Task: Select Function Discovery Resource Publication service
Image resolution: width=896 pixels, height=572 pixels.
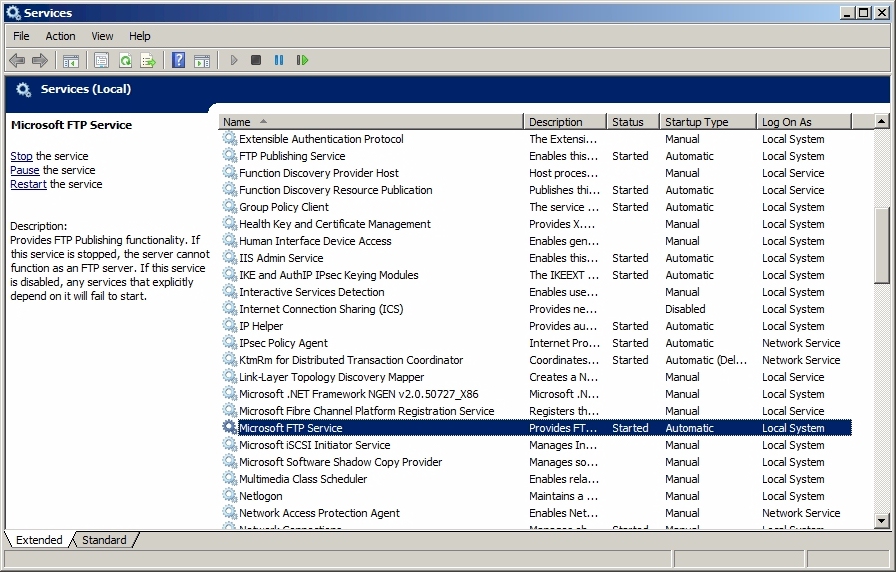Action: click(335, 190)
